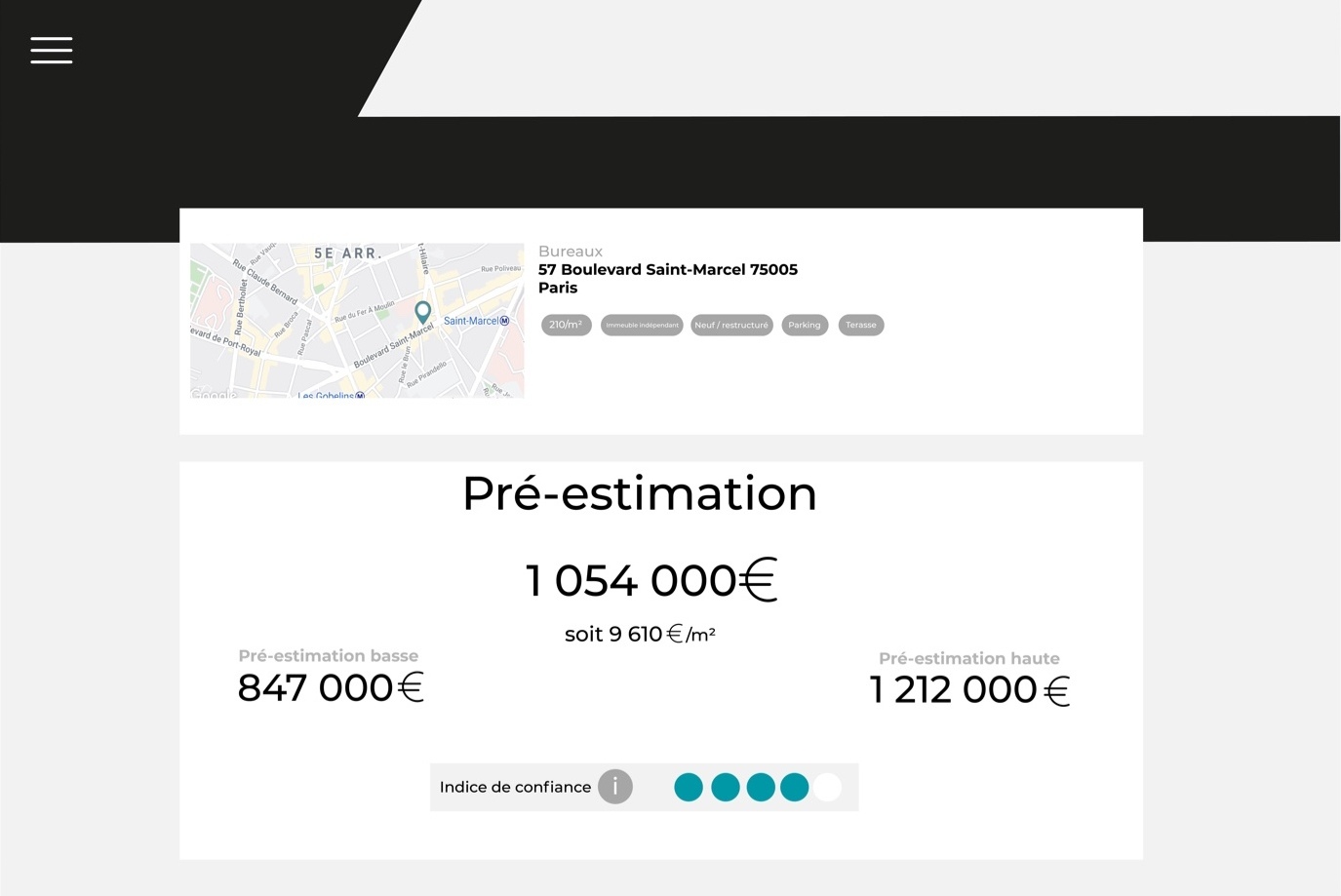
Task: Select the Terasse tag
Action: [x=861, y=325]
